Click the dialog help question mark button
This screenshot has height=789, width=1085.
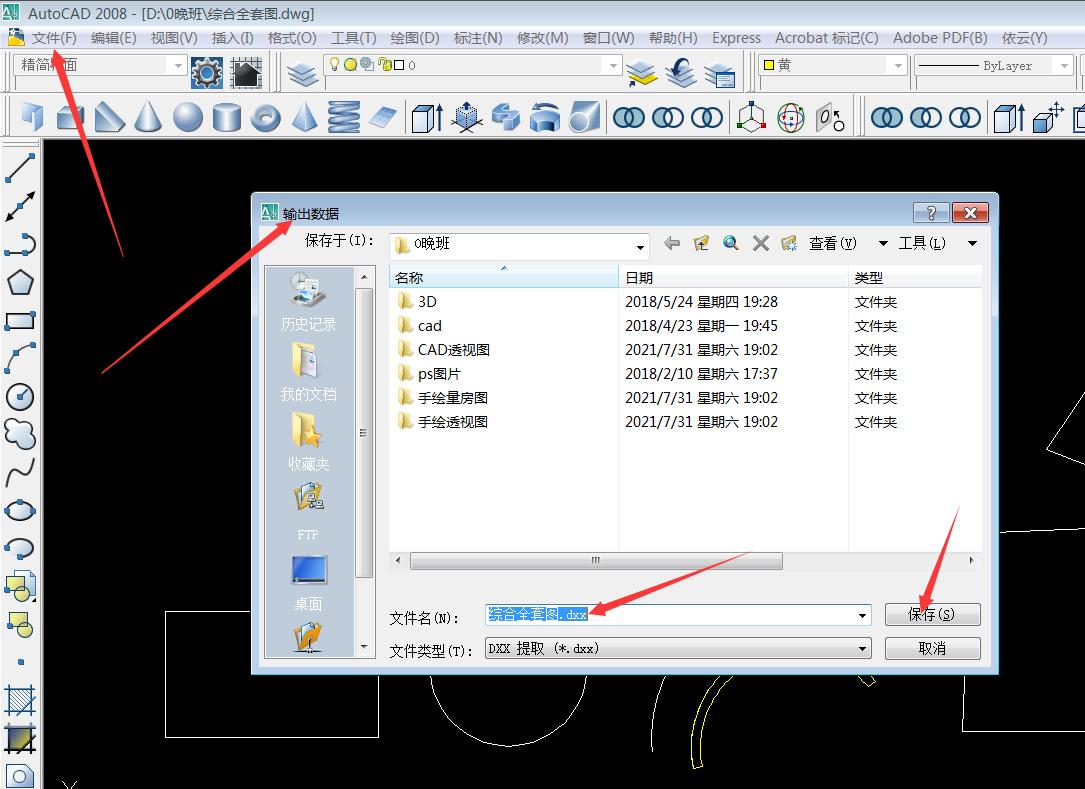pos(931,212)
